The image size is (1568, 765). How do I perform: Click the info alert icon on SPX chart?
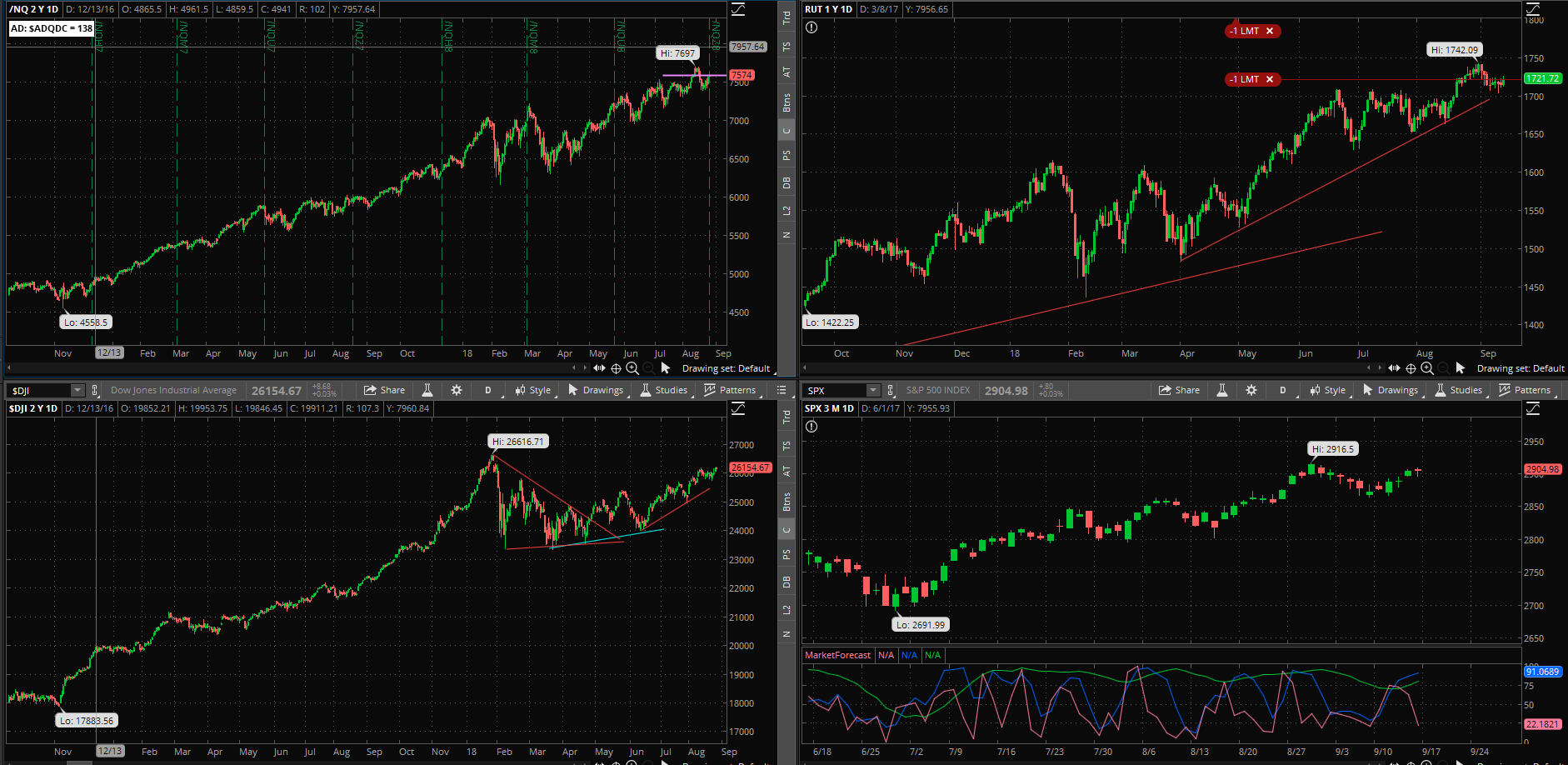812,427
